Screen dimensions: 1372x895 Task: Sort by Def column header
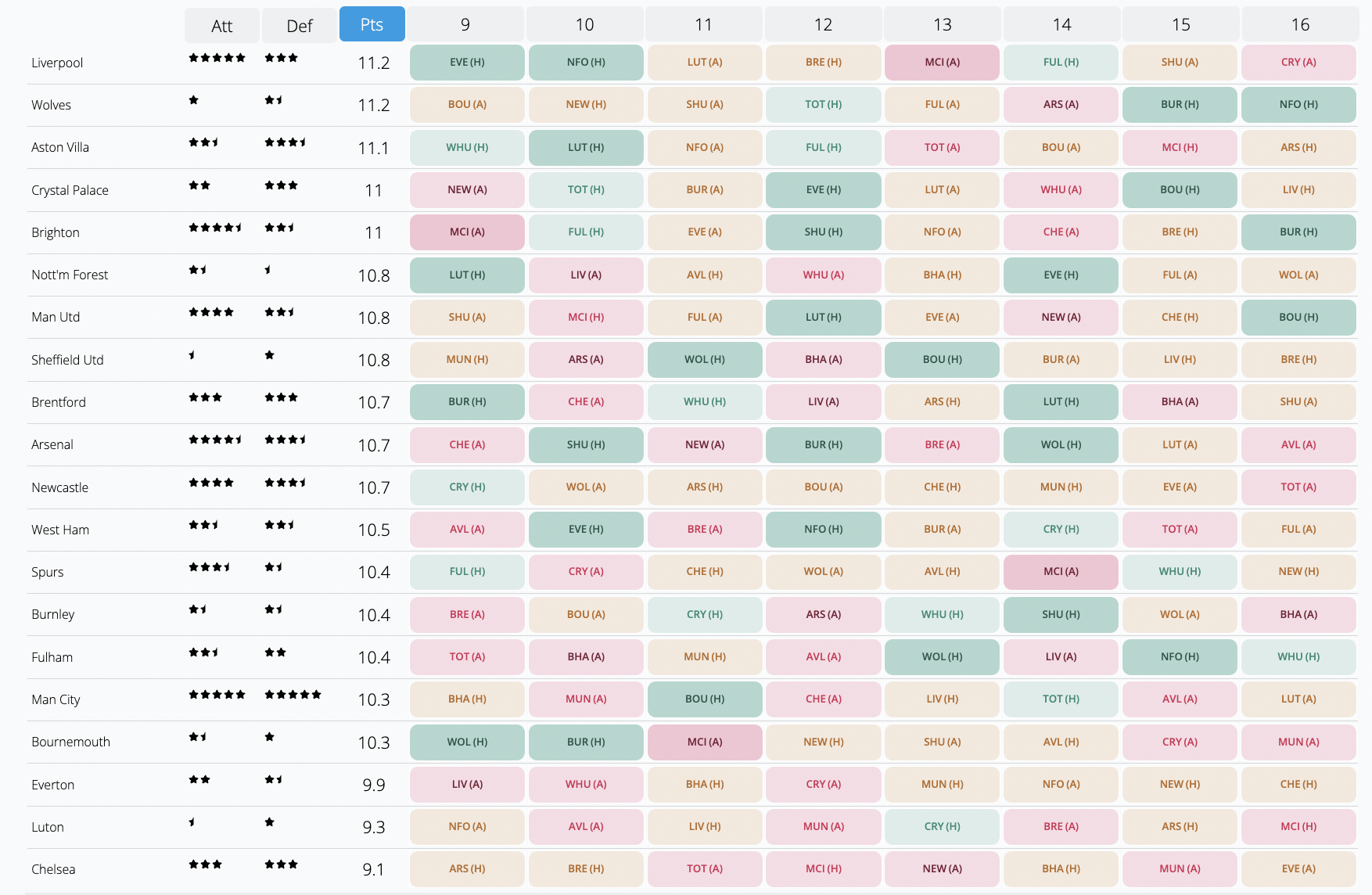[299, 26]
